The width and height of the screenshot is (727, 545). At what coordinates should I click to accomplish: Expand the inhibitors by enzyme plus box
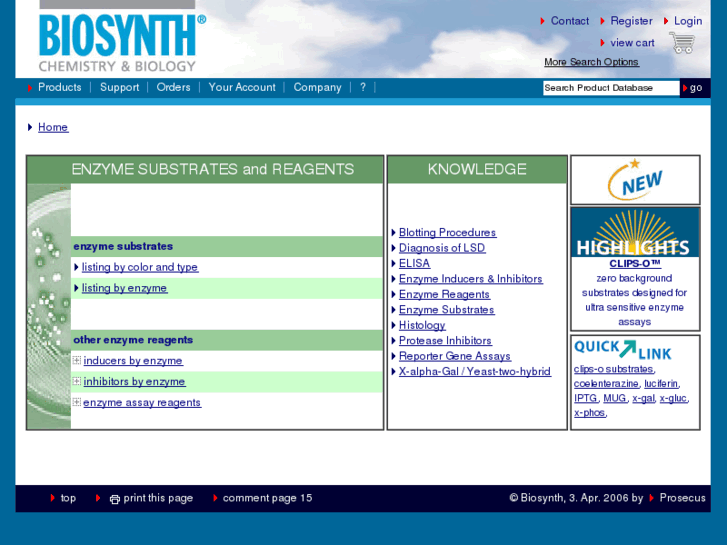pyautogui.click(x=77, y=381)
